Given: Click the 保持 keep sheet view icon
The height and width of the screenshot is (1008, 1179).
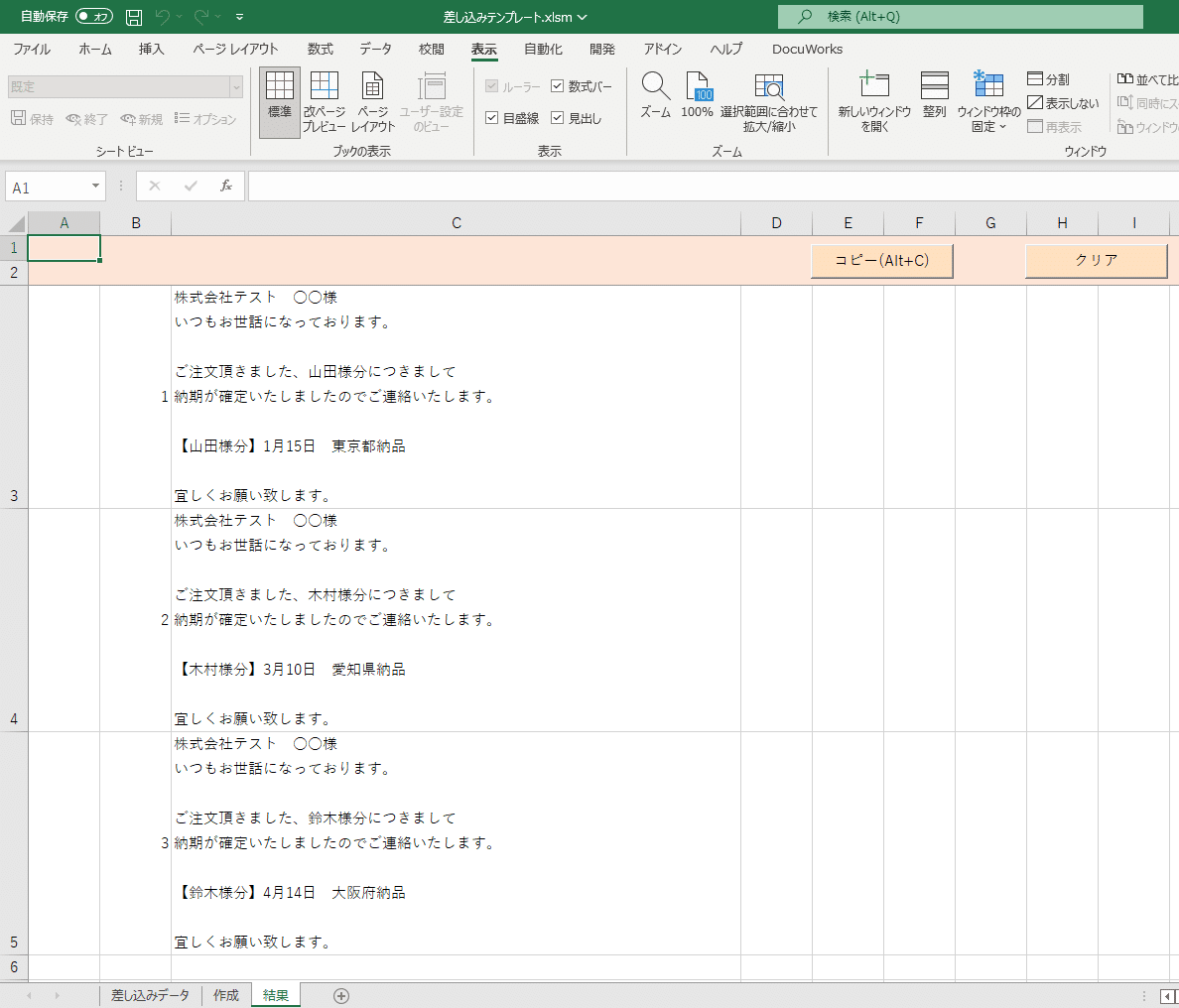Looking at the screenshot, I should [x=33, y=119].
